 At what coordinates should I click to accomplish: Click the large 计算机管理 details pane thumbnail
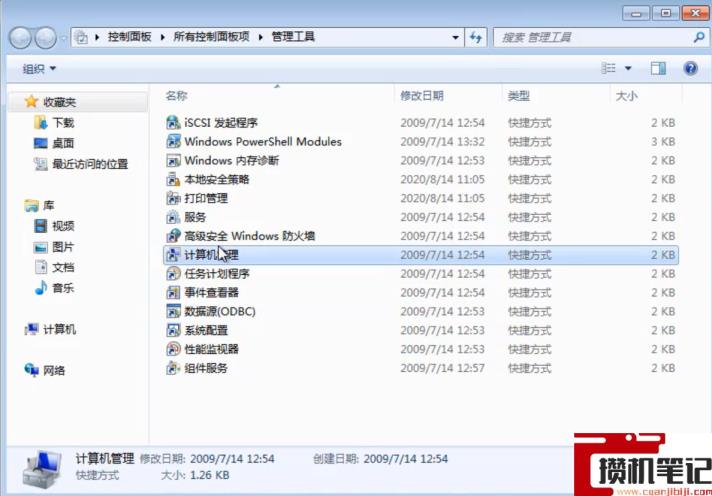[x=42, y=468]
